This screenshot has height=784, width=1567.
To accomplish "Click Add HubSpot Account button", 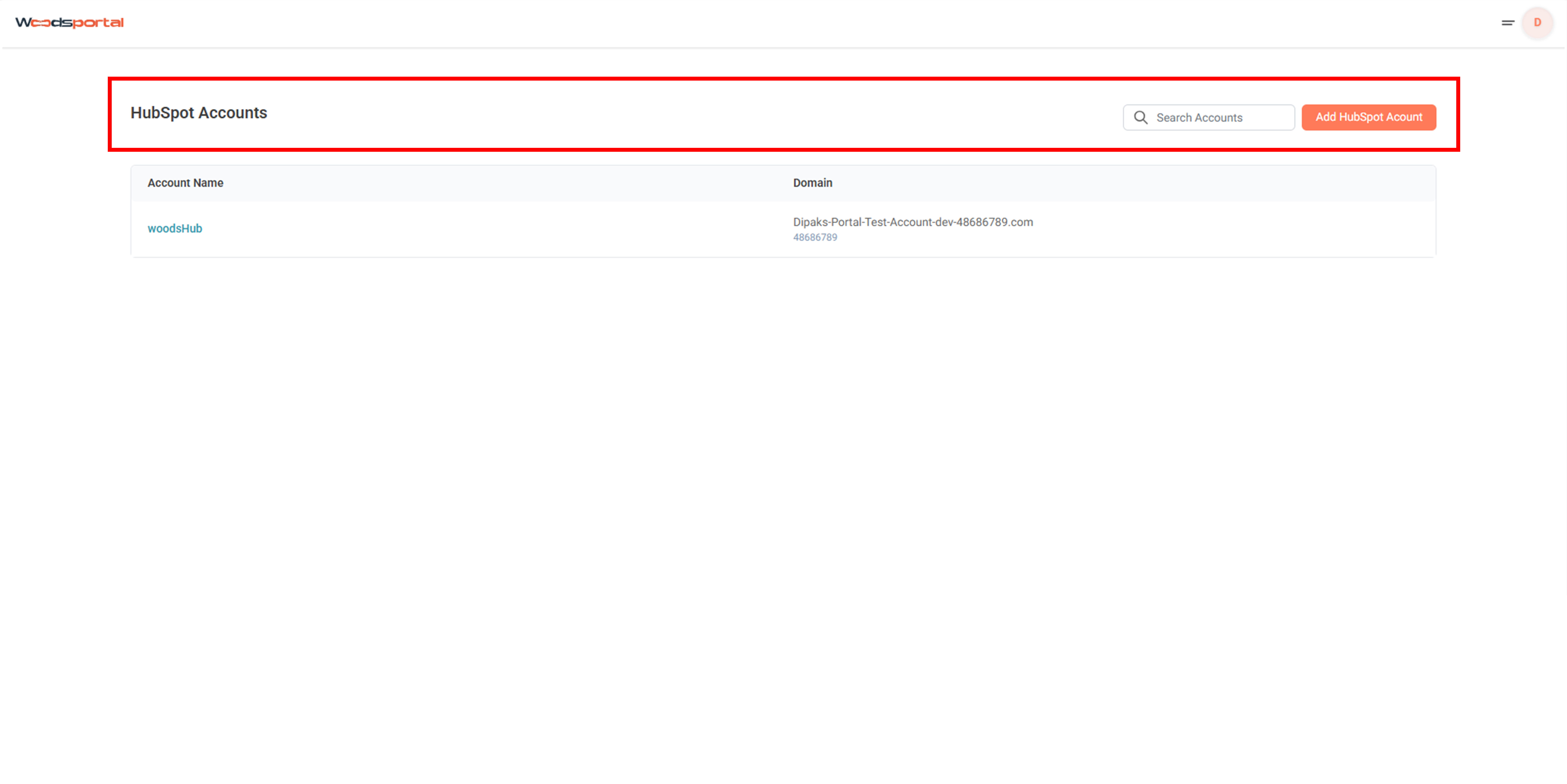I will 1369,117.
